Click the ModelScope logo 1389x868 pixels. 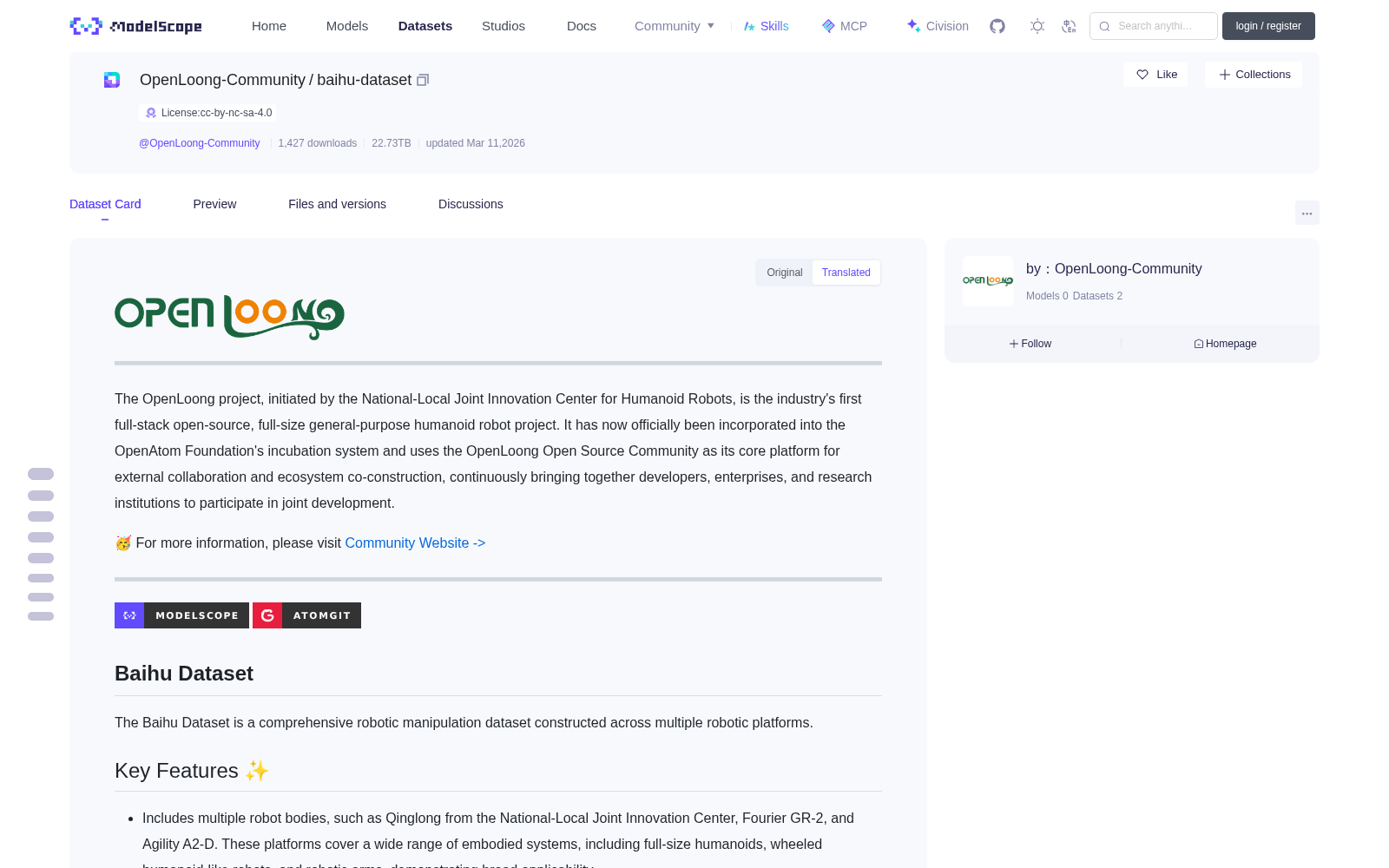click(x=136, y=26)
